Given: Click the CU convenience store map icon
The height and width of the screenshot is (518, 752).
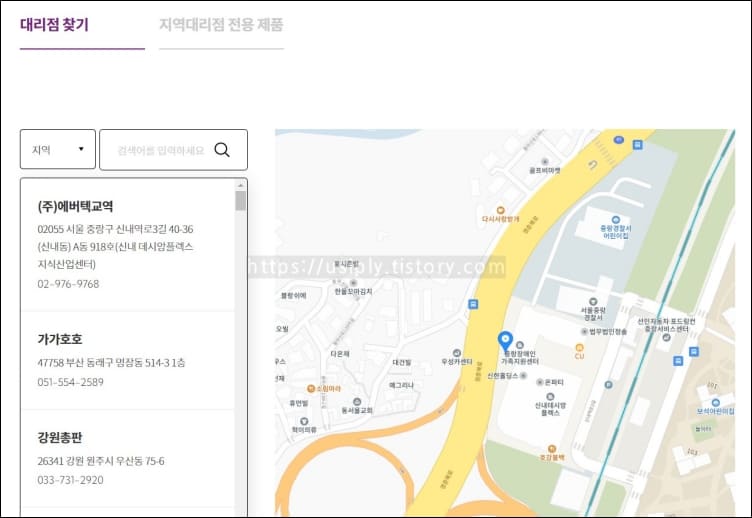Looking at the screenshot, I should click(579, 347).
